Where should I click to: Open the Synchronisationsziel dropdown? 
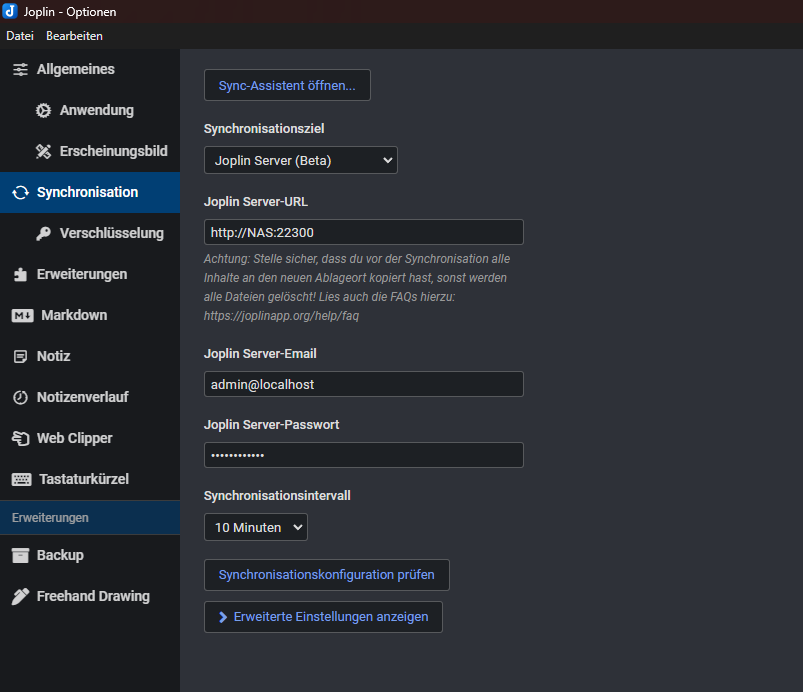300,160
